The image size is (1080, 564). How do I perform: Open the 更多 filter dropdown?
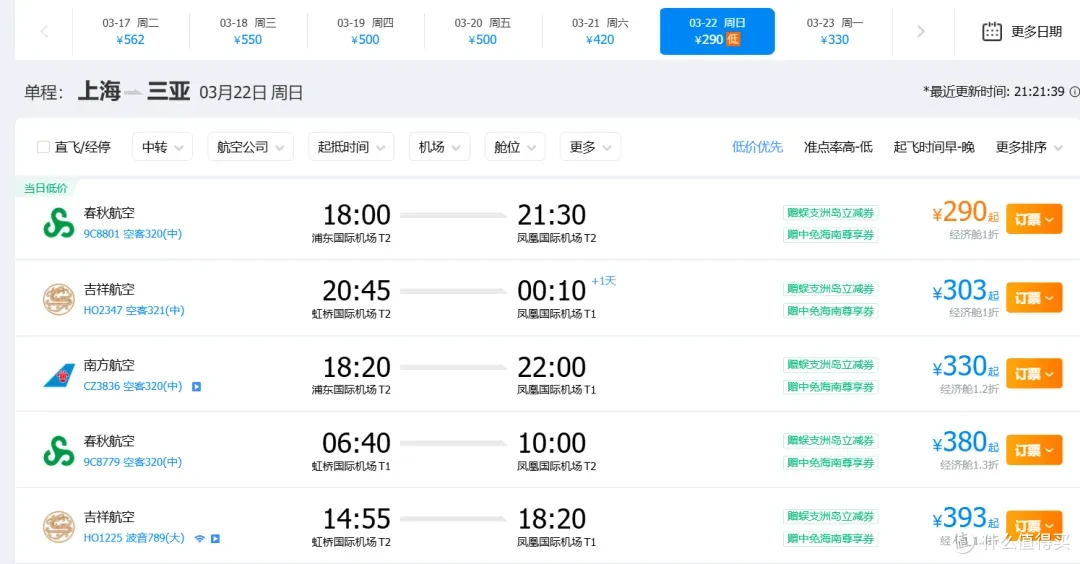590,147
